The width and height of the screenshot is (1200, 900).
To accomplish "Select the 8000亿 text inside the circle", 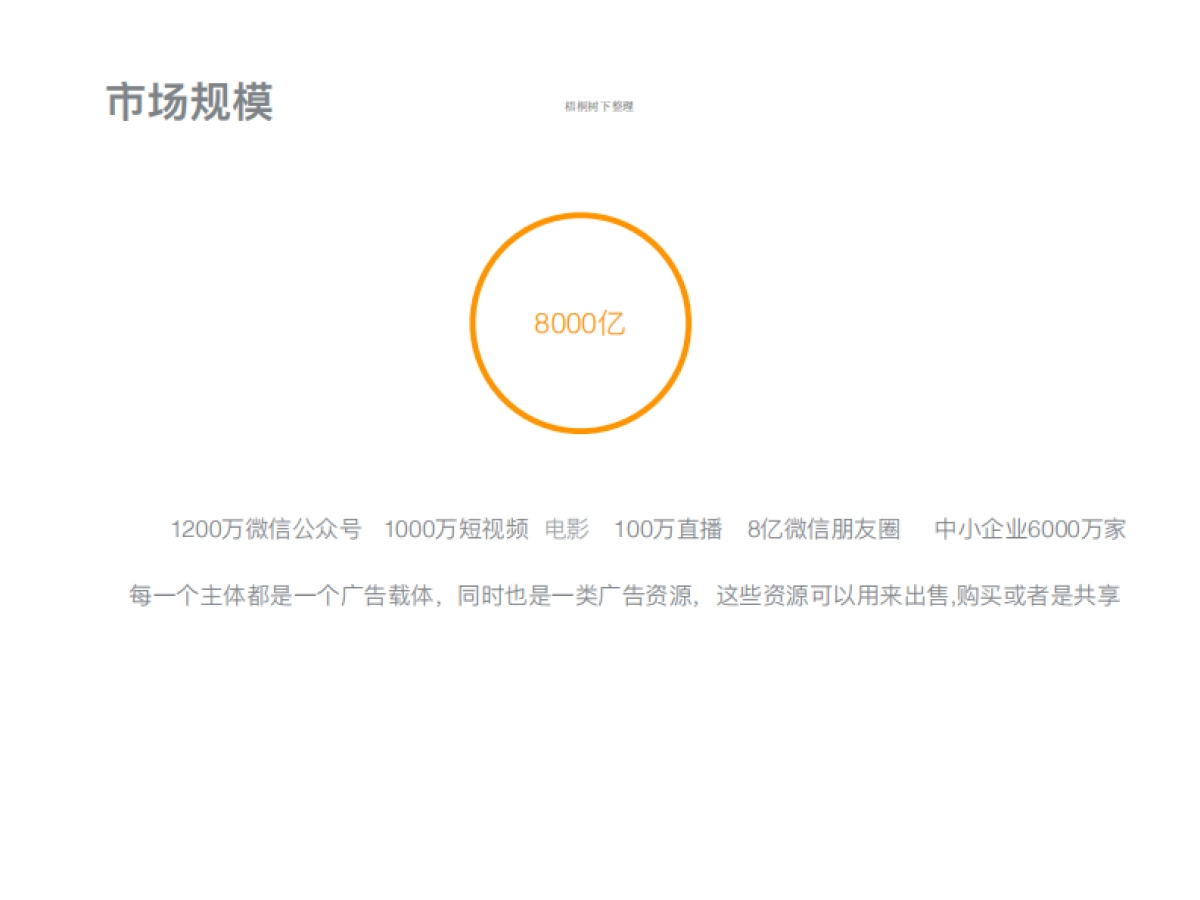I will click(582, 322).
